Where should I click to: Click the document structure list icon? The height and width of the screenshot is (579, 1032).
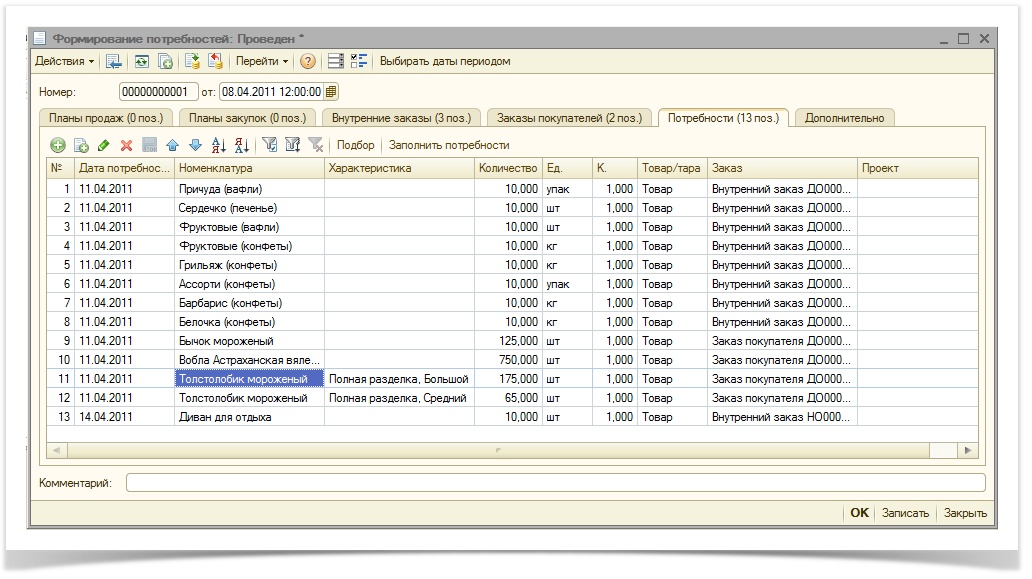tap(336, 62)
